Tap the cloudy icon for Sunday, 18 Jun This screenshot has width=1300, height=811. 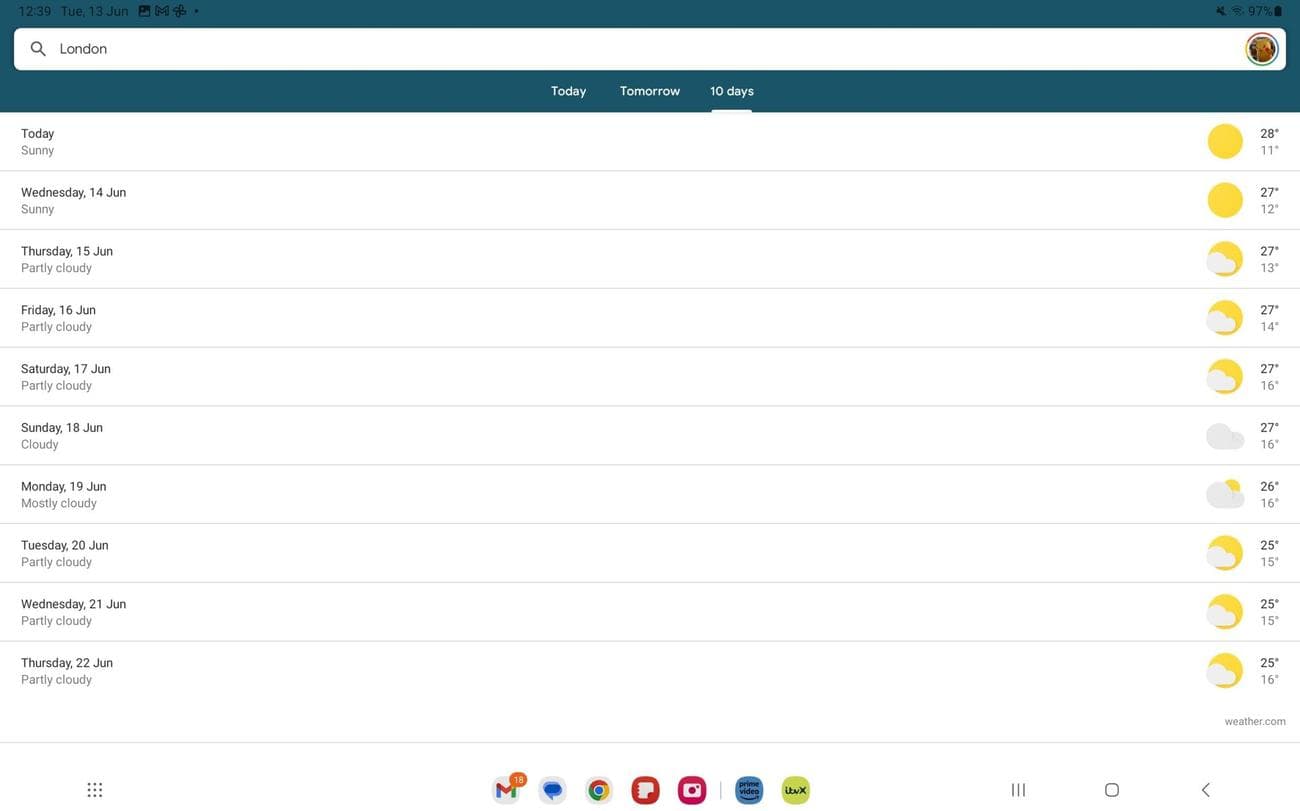[1224, 433]
